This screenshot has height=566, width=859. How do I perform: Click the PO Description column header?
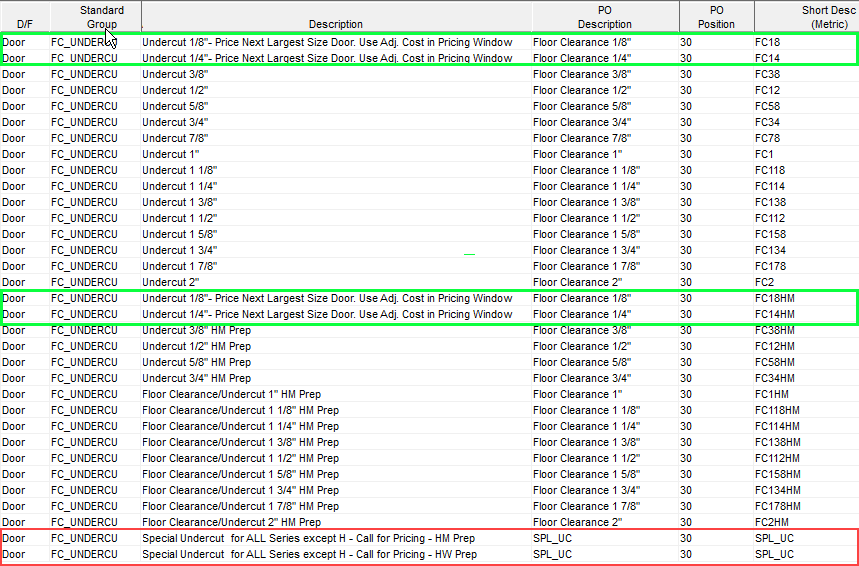click(605, 16)
